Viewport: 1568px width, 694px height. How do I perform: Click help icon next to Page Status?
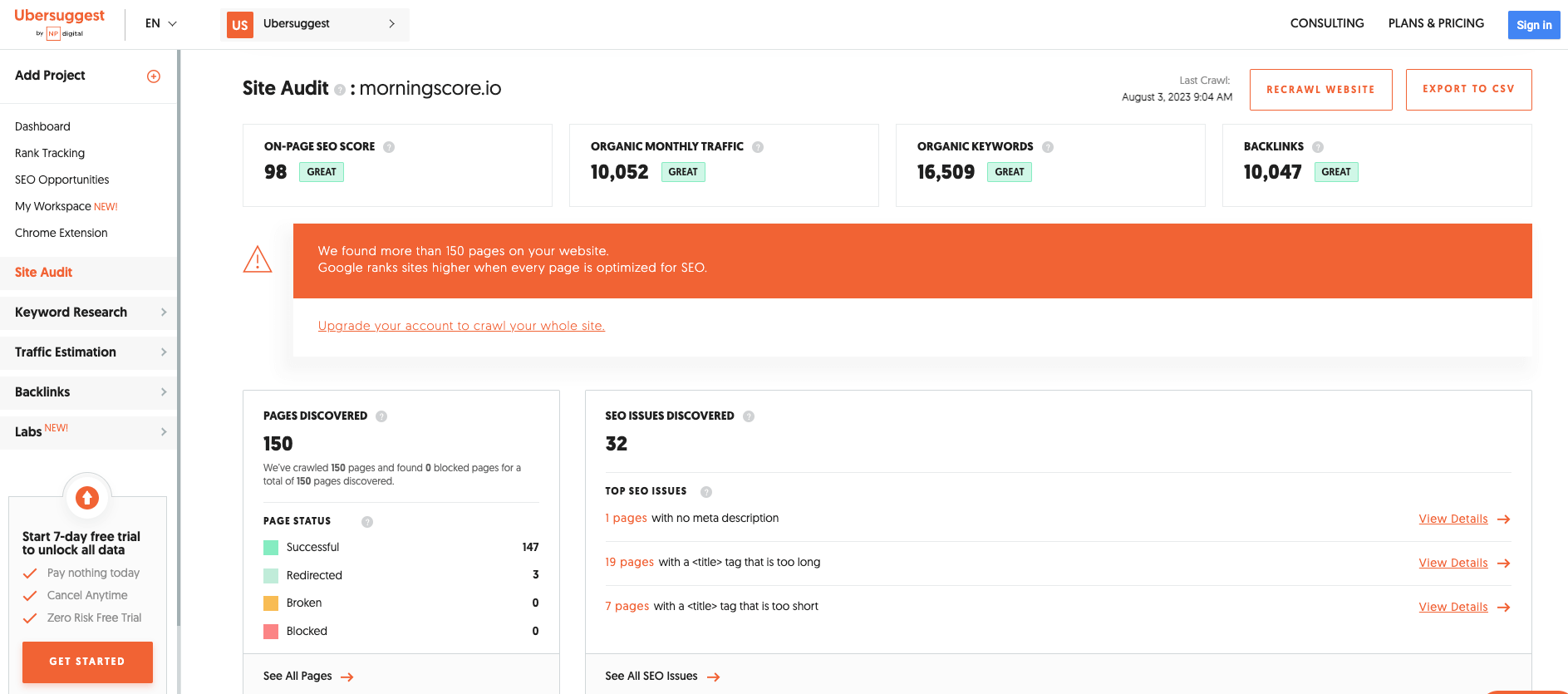click(367, 522)
